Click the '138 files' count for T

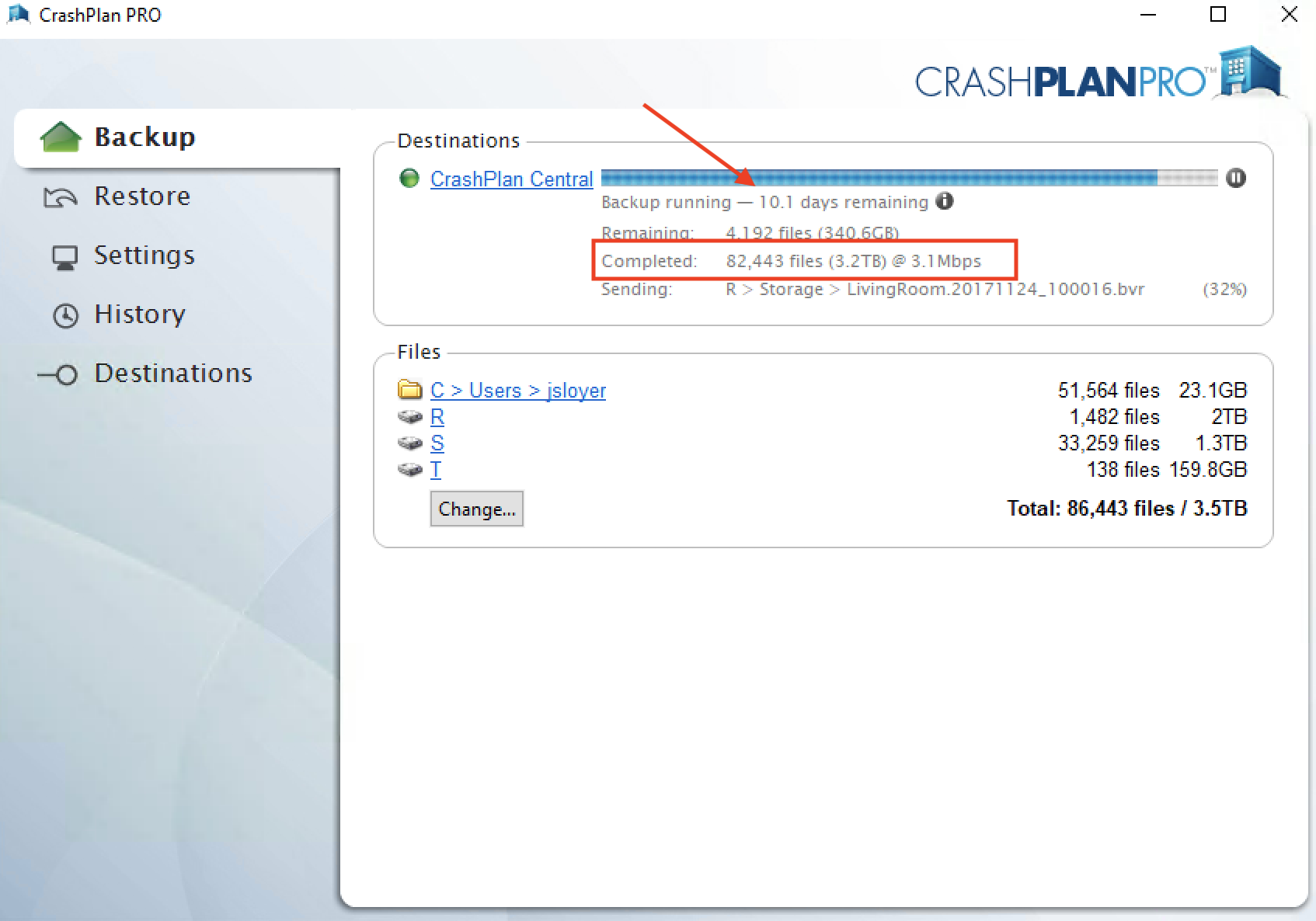click(x=1123, y=469)
